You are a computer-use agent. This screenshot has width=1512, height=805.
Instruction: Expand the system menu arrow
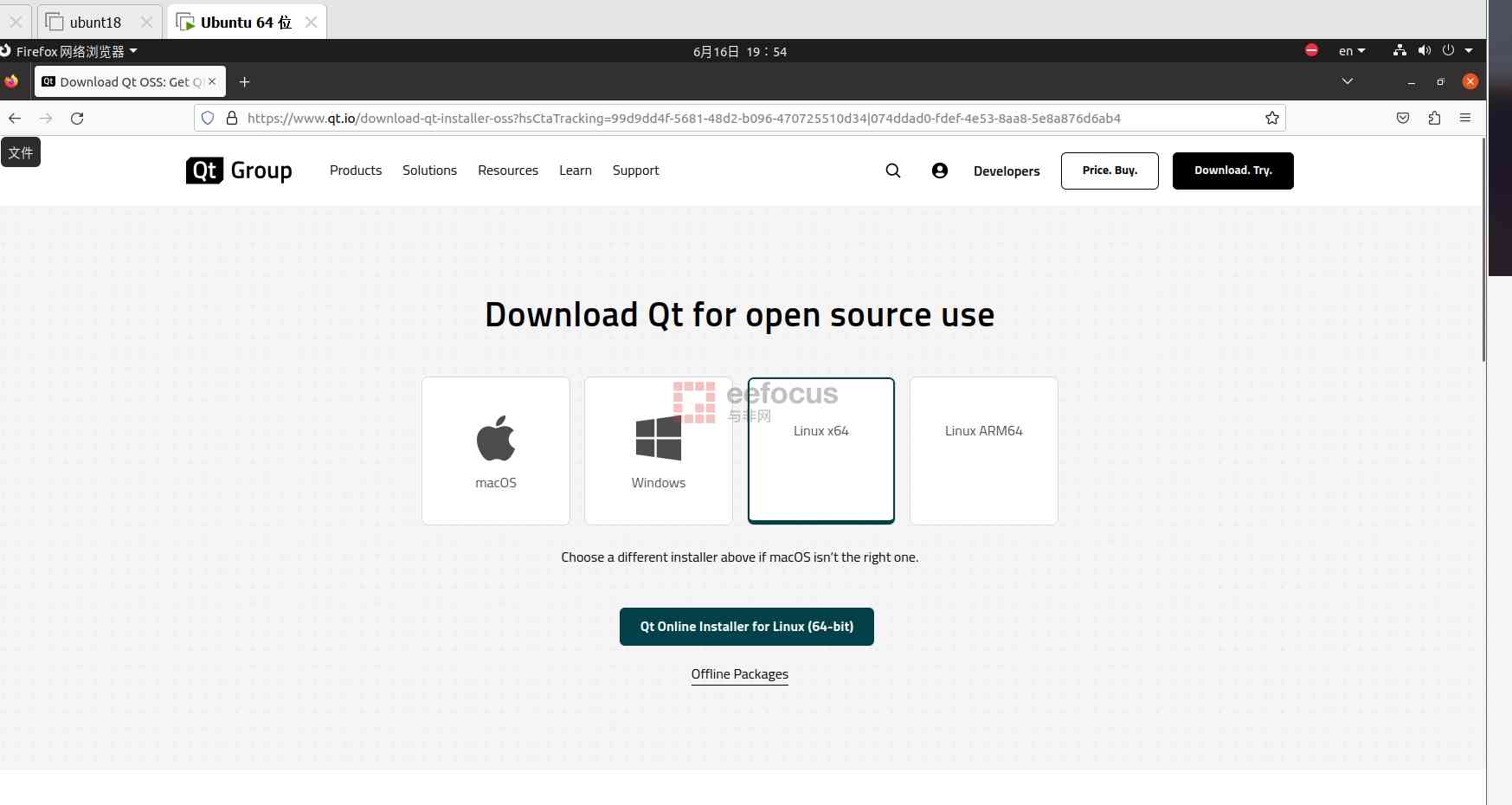1469,50
